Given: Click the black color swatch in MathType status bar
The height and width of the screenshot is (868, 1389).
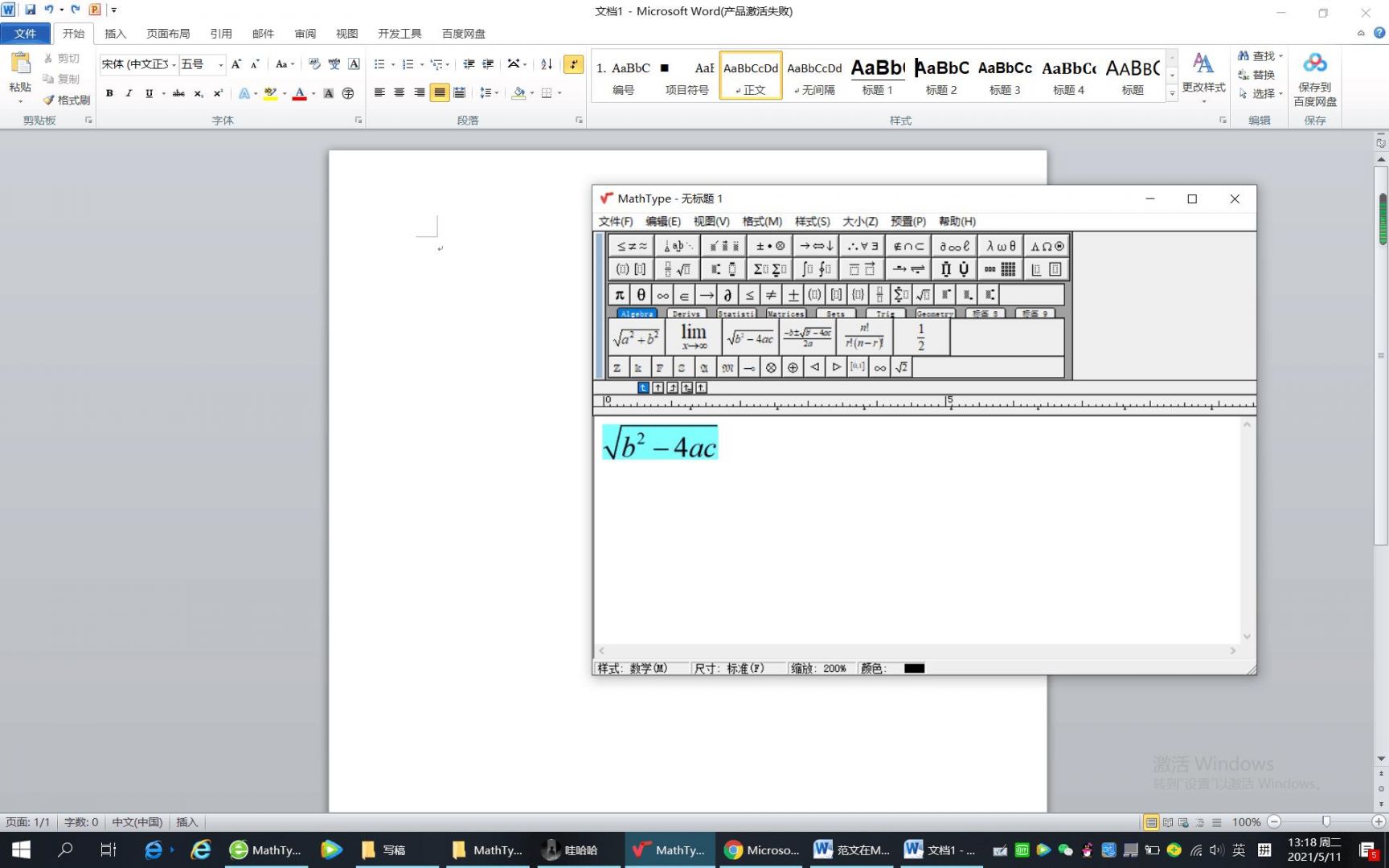Looking at the screenshot, I should [x=914, y=668].
